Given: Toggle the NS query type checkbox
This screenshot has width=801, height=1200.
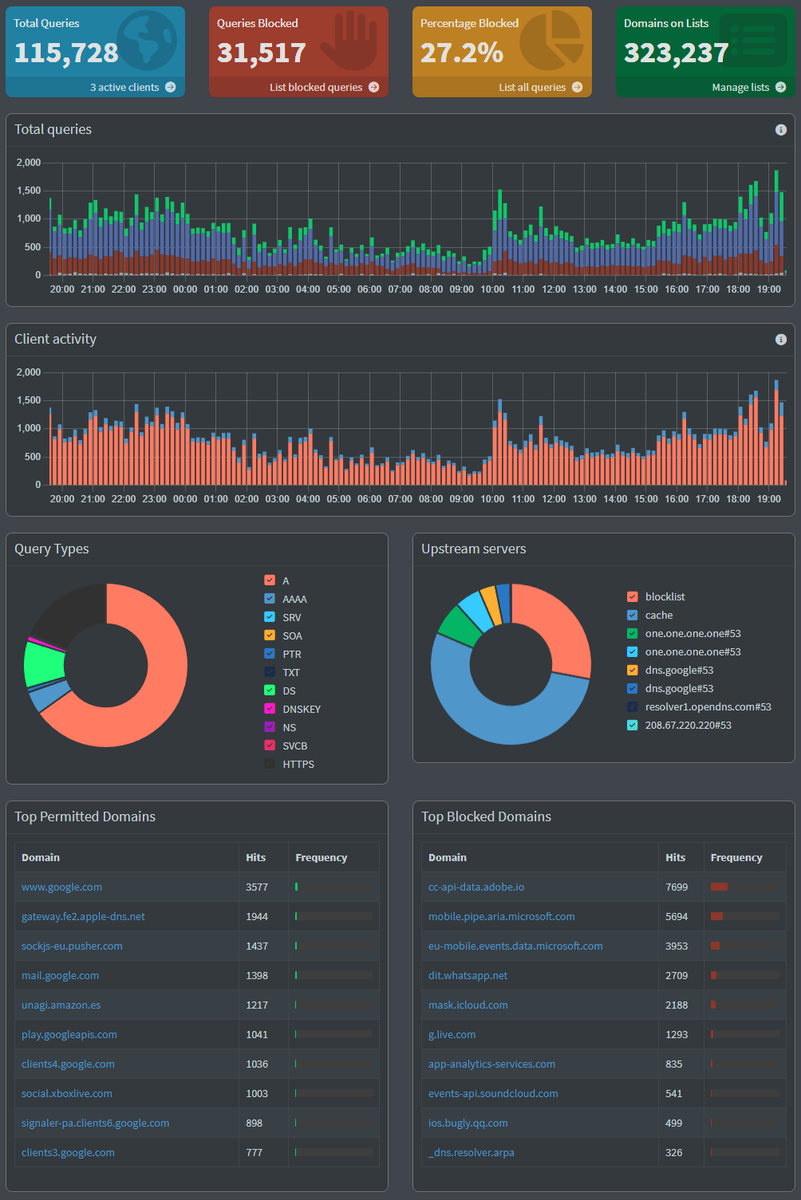Looking at the screenshot, I should (x=270, y=728).
